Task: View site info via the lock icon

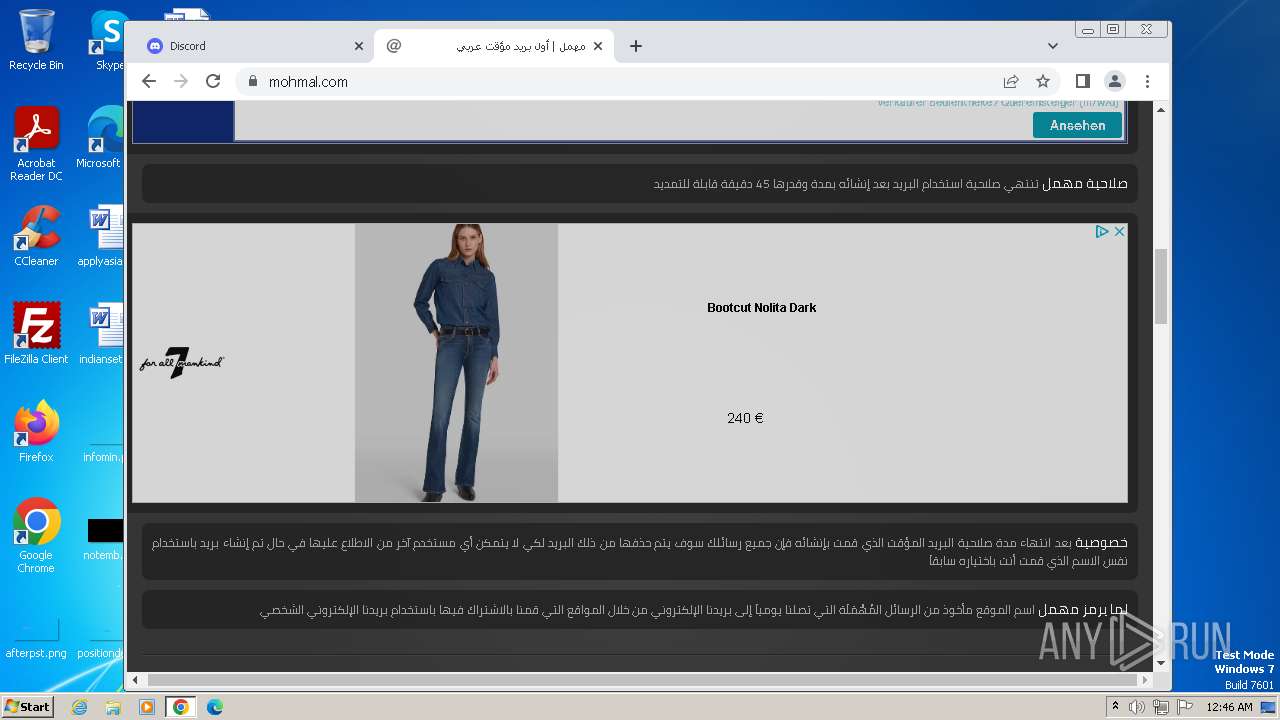Action: 252,81
